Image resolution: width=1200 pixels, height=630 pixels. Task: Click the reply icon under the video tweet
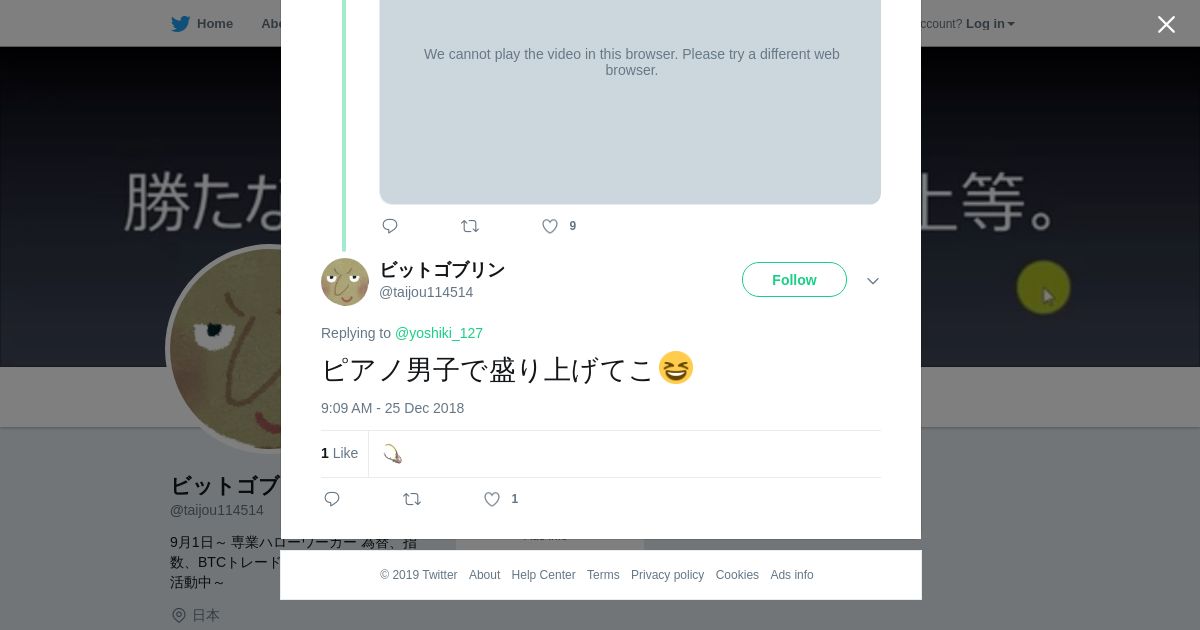pos(390,226)
